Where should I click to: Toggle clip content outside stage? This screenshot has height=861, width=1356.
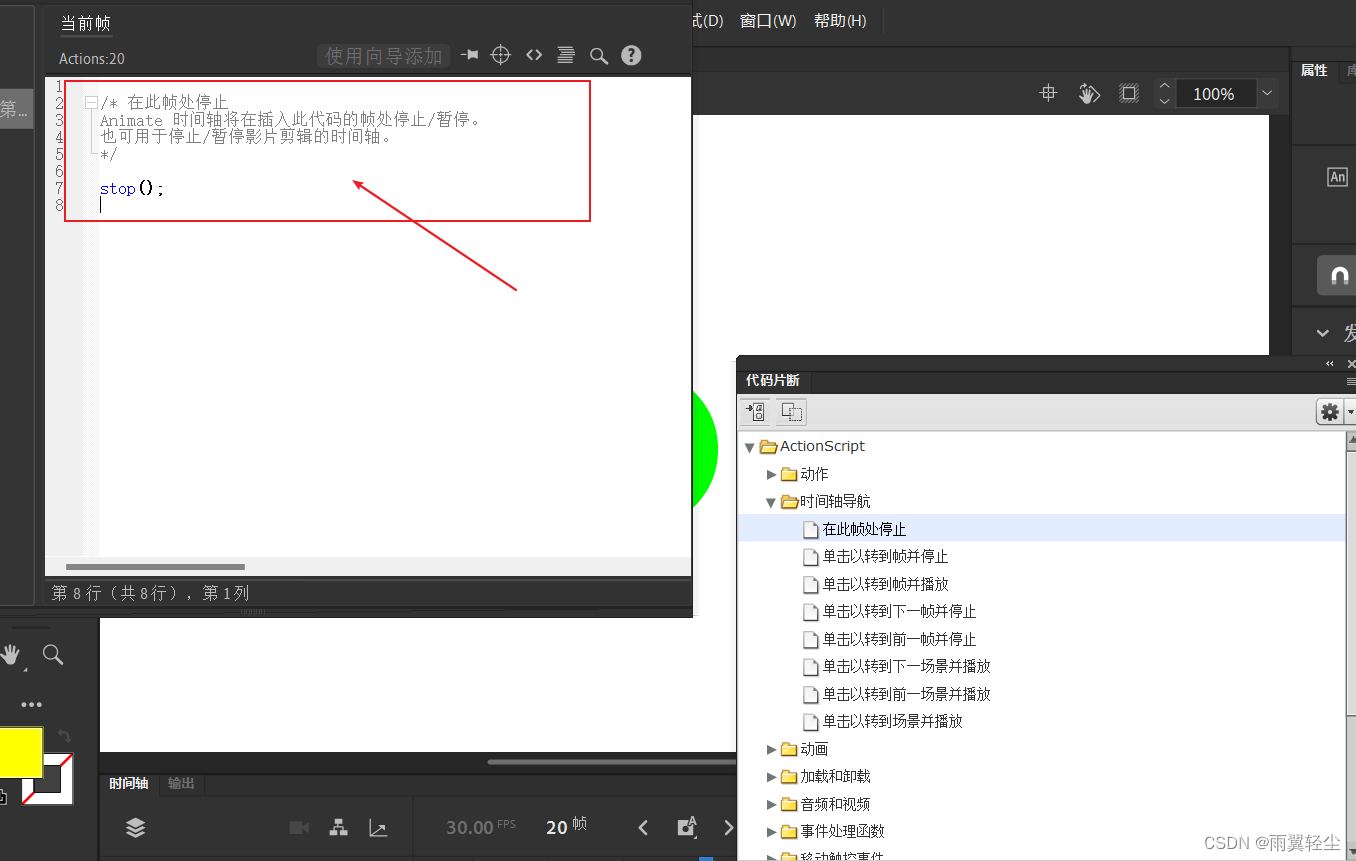(x=1128, y=93)
